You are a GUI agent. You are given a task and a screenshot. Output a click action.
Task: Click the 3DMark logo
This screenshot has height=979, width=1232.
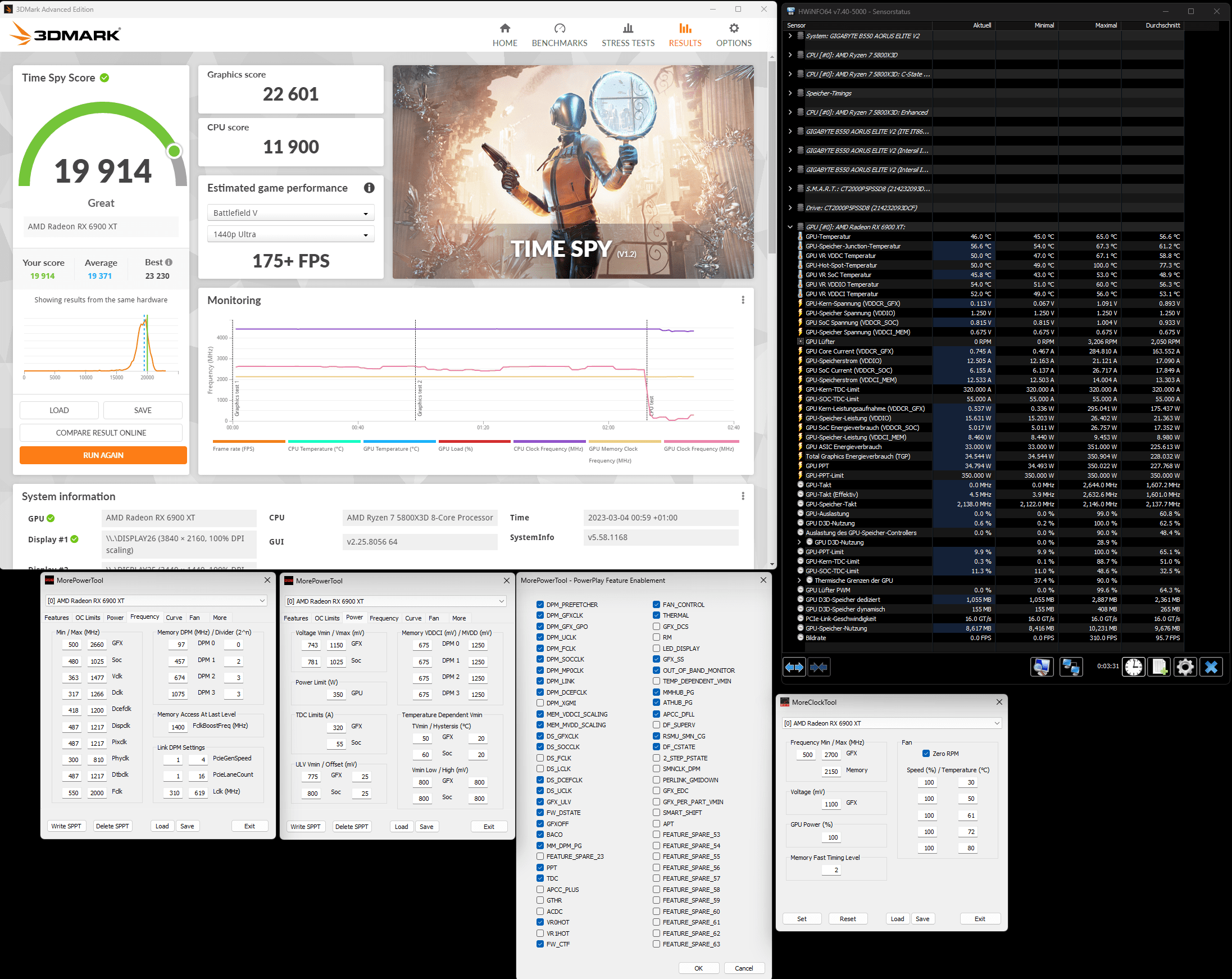[x=65, y=34]
